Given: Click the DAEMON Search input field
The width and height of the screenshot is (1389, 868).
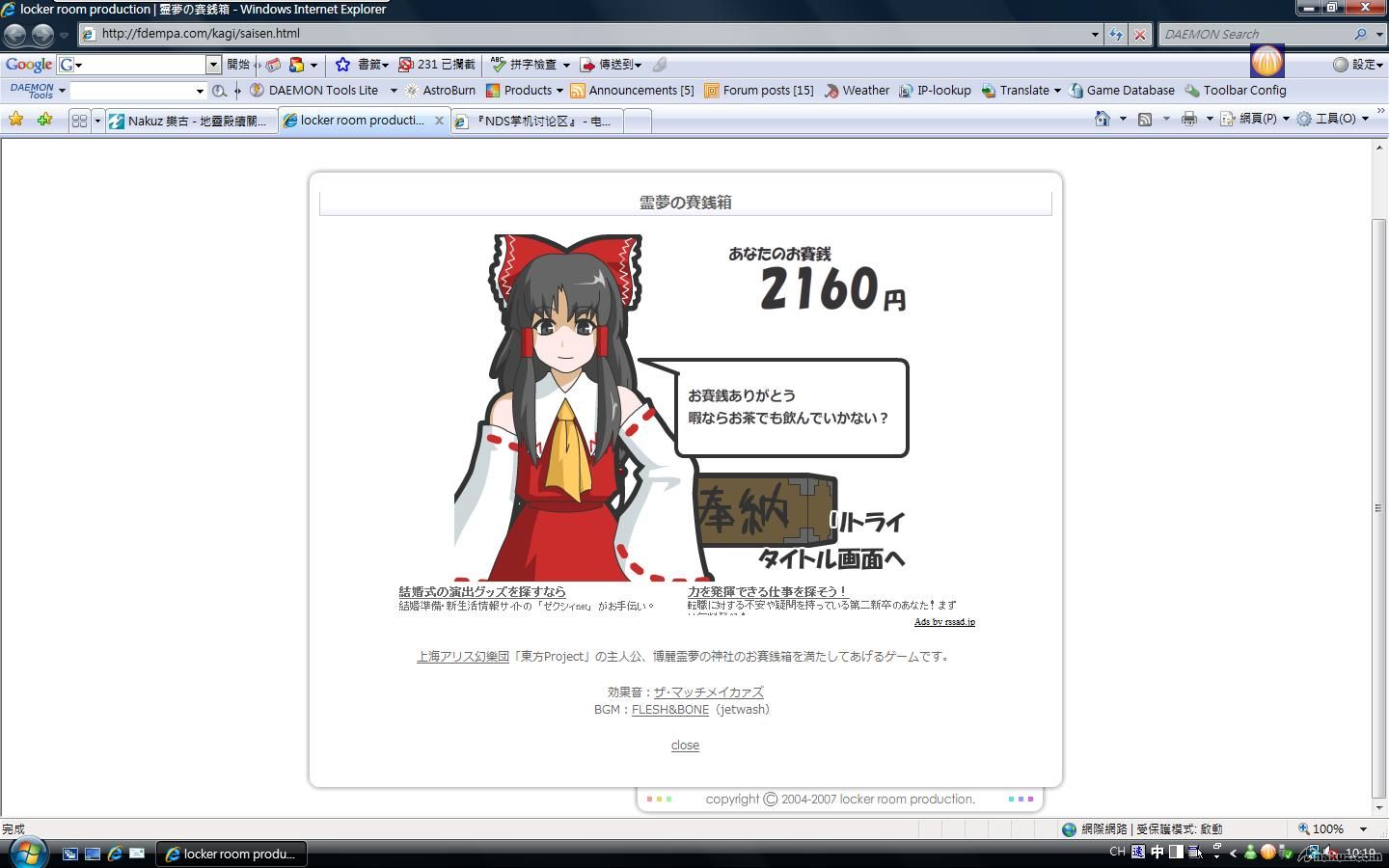Looking at the screenshot, I should tap(1254, 34).
